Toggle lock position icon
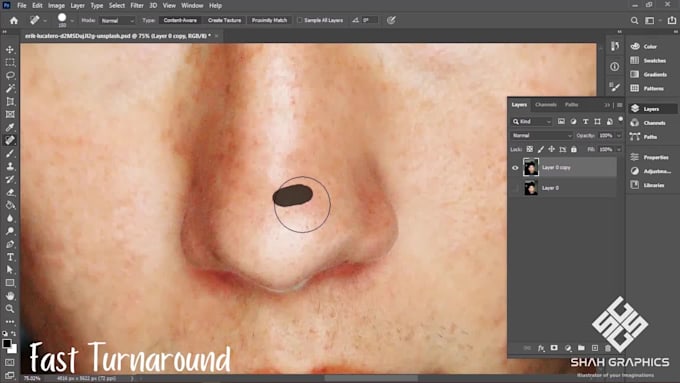 point(552,149)
